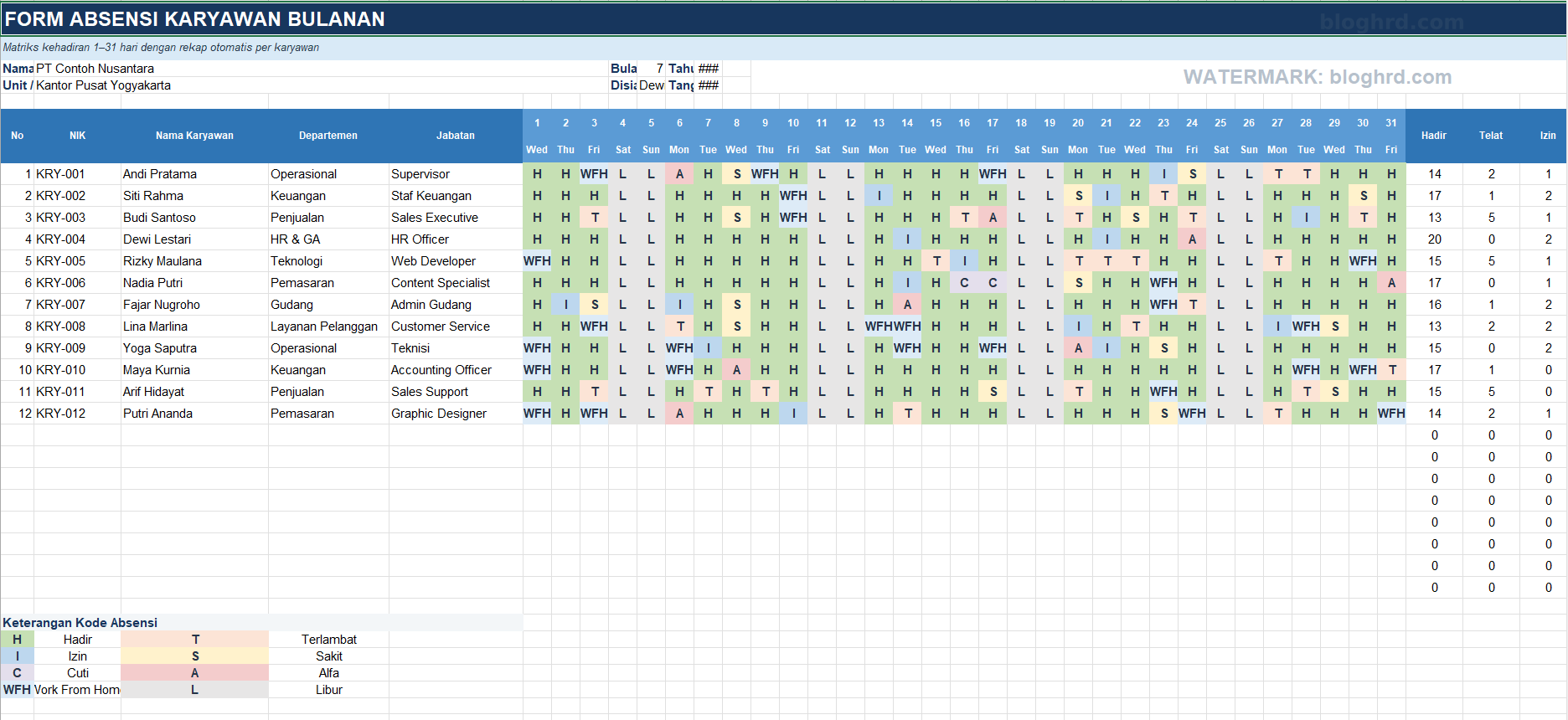Image resolution: width=1568 pixels, height=720 pixels.
Task: Click Andi Pratama's day 6 "A" cell
Action: [679, 174]
